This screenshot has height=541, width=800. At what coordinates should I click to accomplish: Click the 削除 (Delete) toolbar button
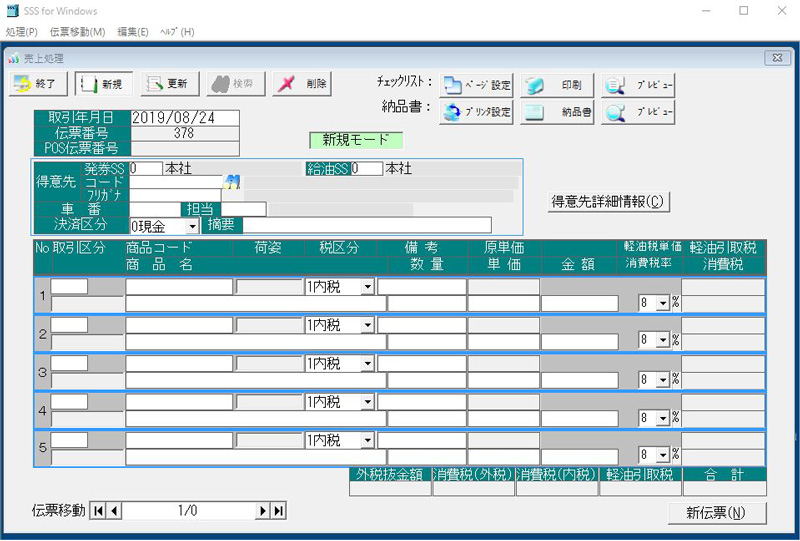click(x=301, y=84)
